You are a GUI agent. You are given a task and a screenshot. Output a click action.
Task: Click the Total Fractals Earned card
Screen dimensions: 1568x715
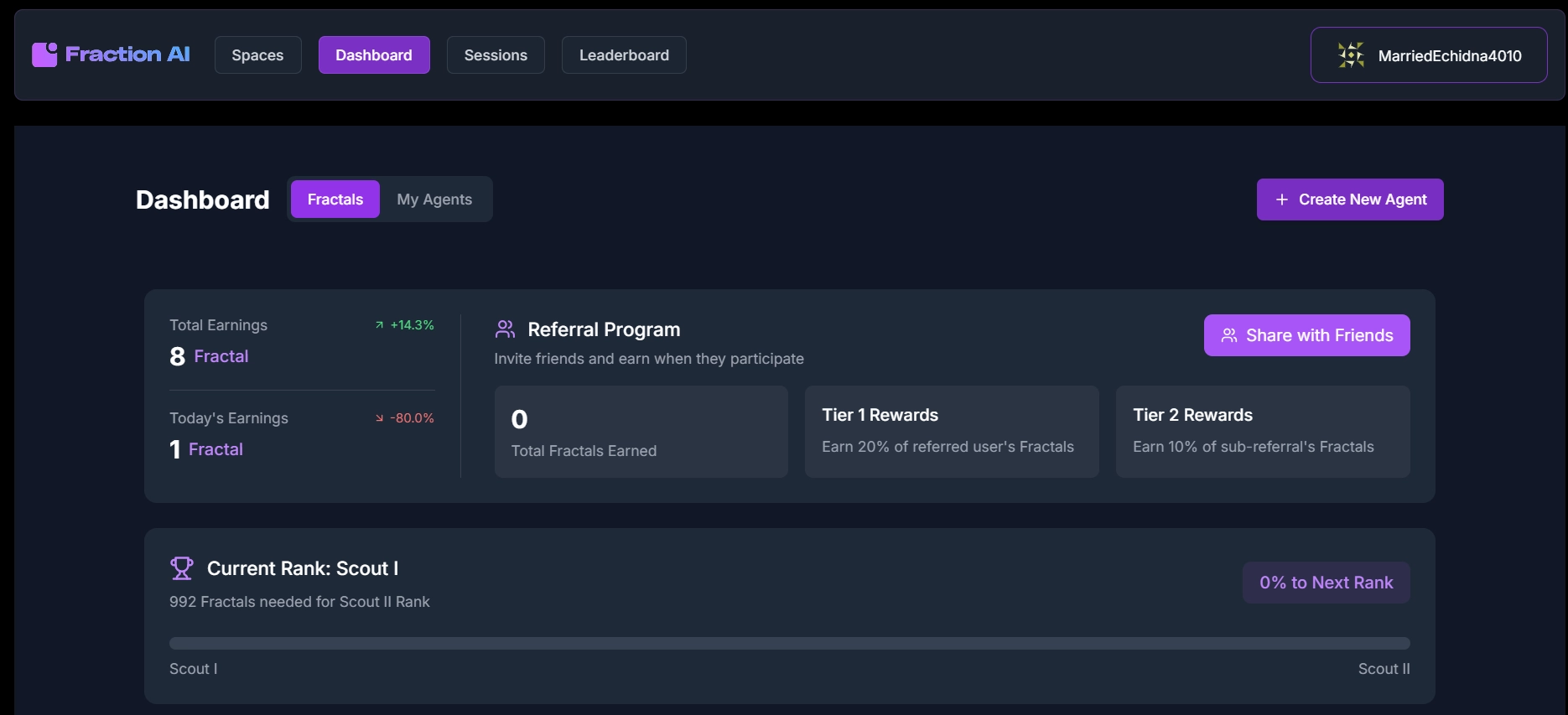point(641,432)
